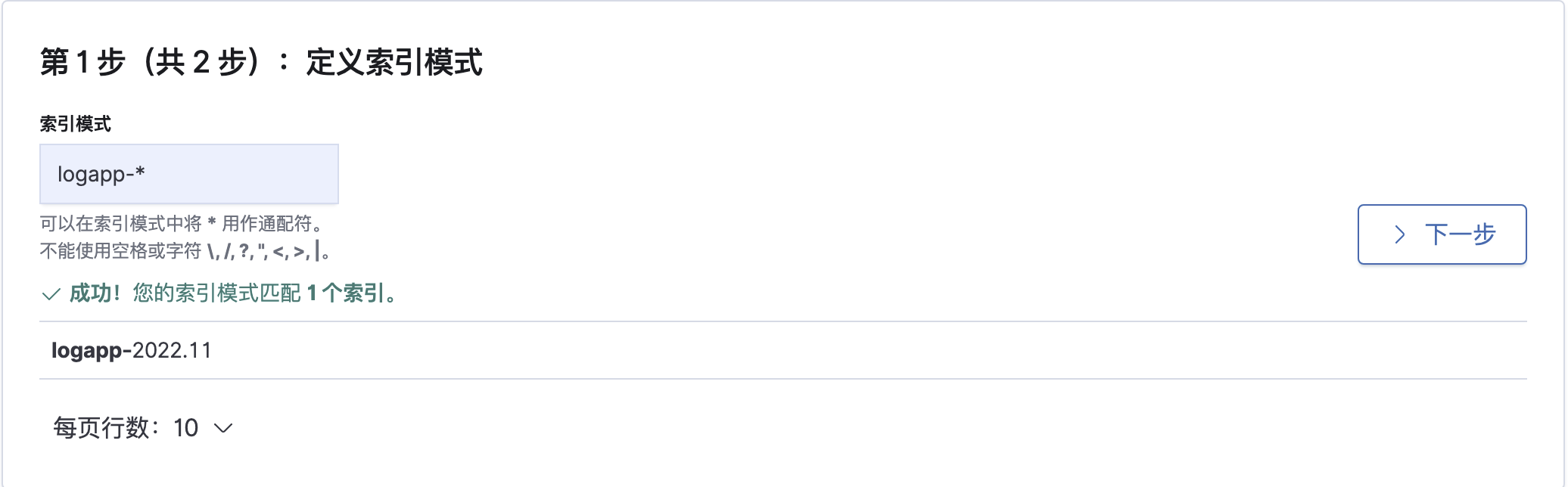Click the 不能使用空格或字符 hint line

point(120,250)
